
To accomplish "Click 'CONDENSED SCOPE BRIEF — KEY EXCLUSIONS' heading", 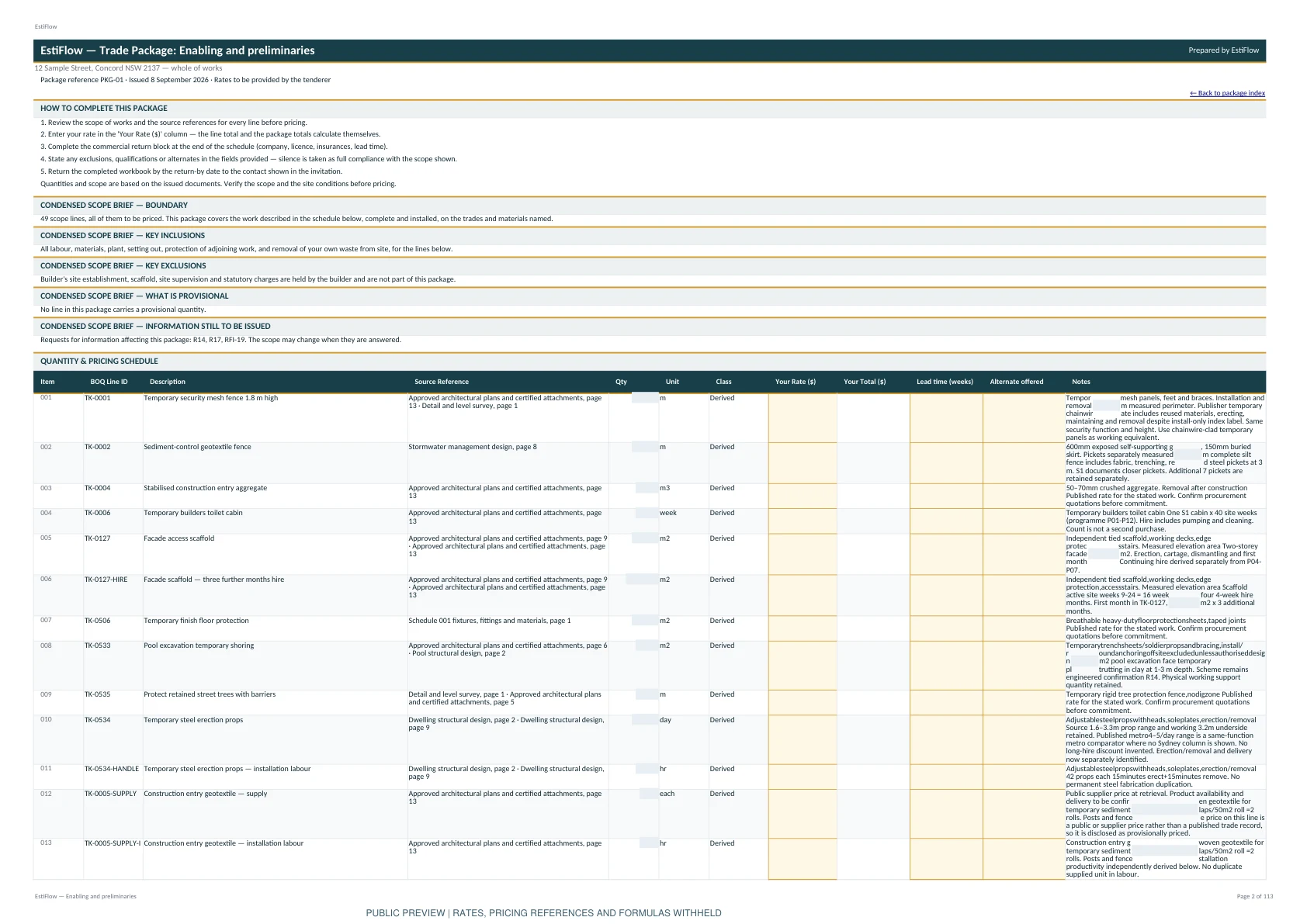I will point(123,266).
